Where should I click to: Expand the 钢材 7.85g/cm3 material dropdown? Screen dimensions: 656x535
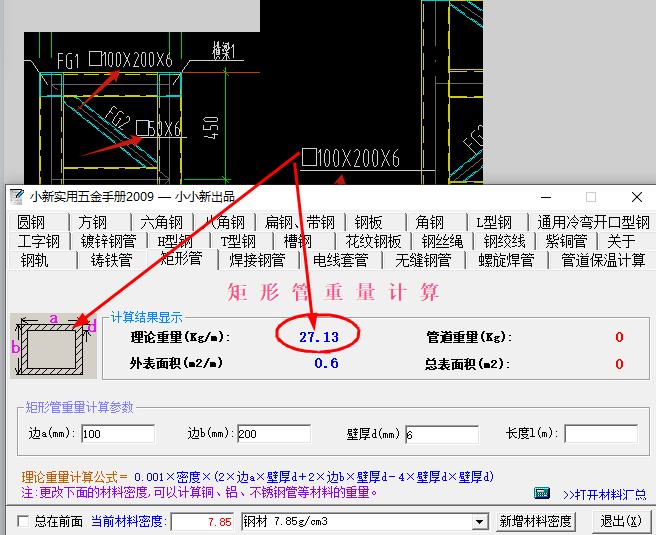pyautogui.click(x=480, y=522)
